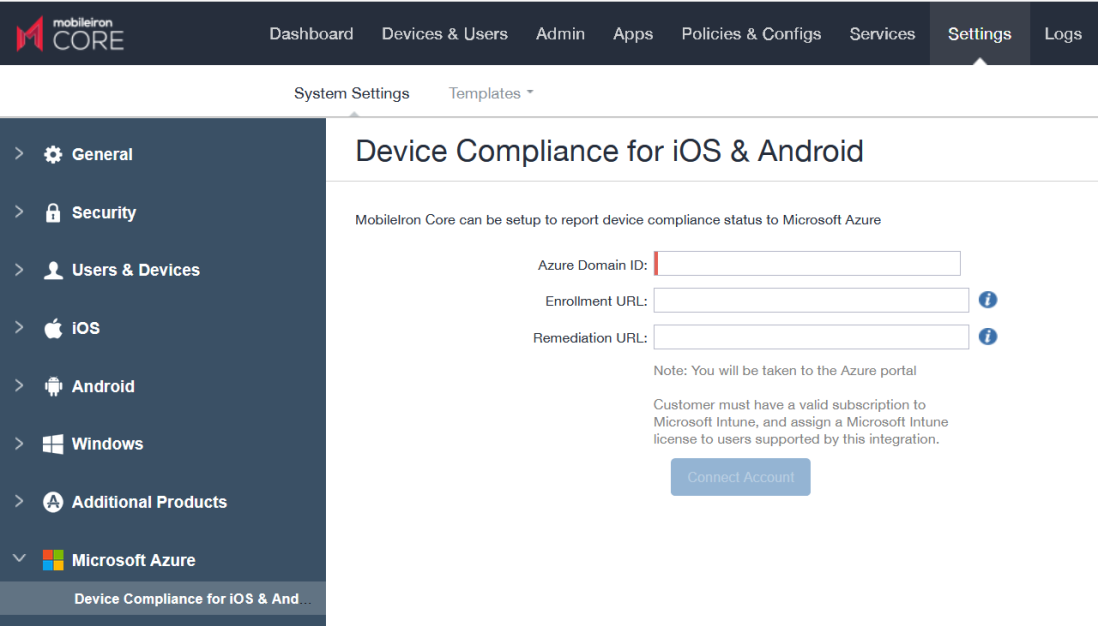Viewport: 1098px width, 626px height.
Task: Select the General sidebar label
Action: point(102,154)
